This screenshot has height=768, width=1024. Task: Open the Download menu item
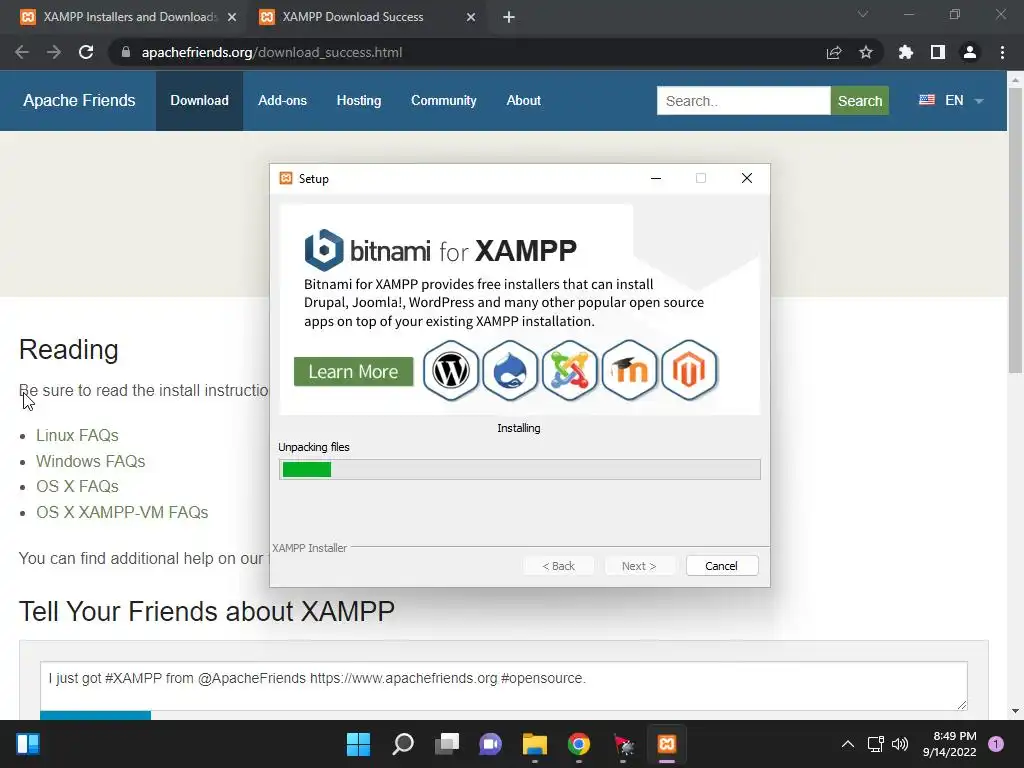[x=199, y=101]
